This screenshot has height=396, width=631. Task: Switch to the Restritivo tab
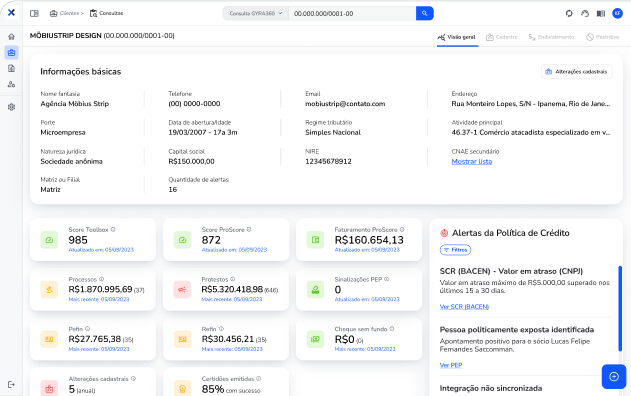click(x=602, y=37)
